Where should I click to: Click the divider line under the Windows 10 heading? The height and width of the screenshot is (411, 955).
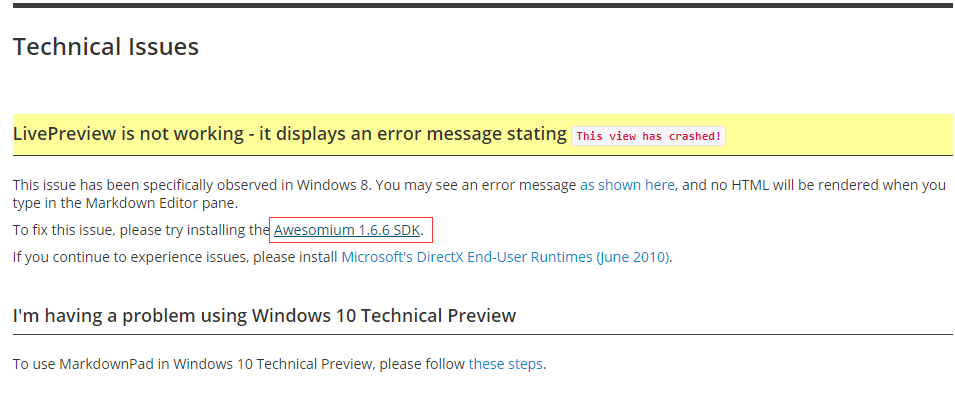pyautogui.click(x=482, y=334)
